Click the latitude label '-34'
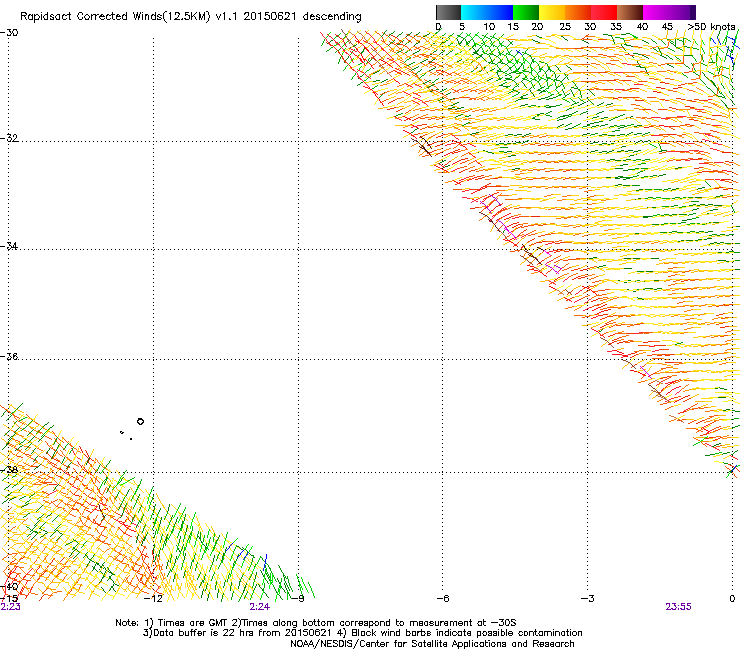The image size is (740, 650). (x=9, y=246)
